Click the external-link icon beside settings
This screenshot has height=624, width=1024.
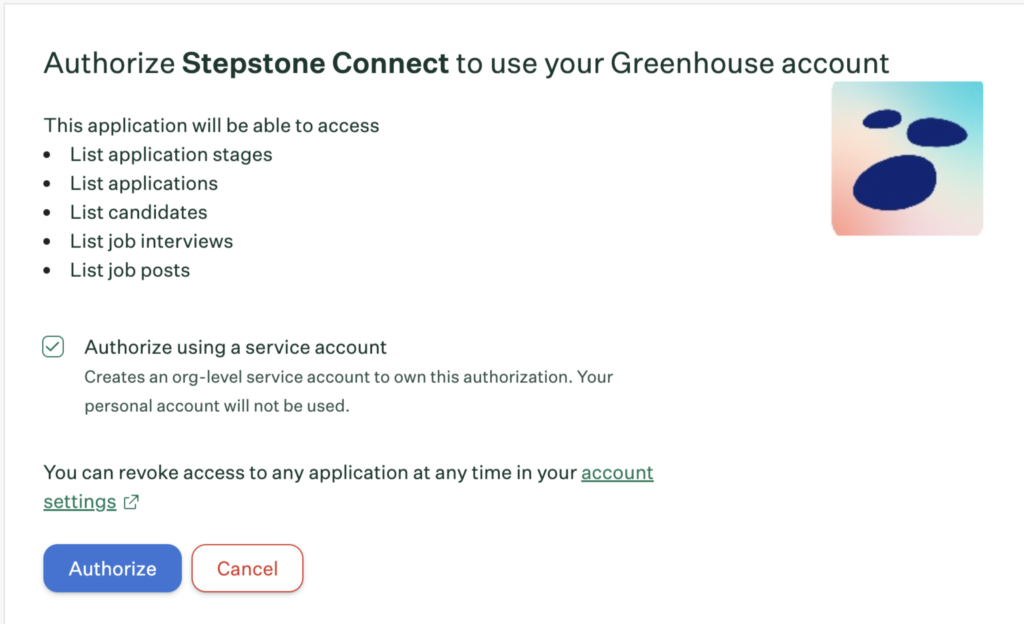[x=131, y=502]
